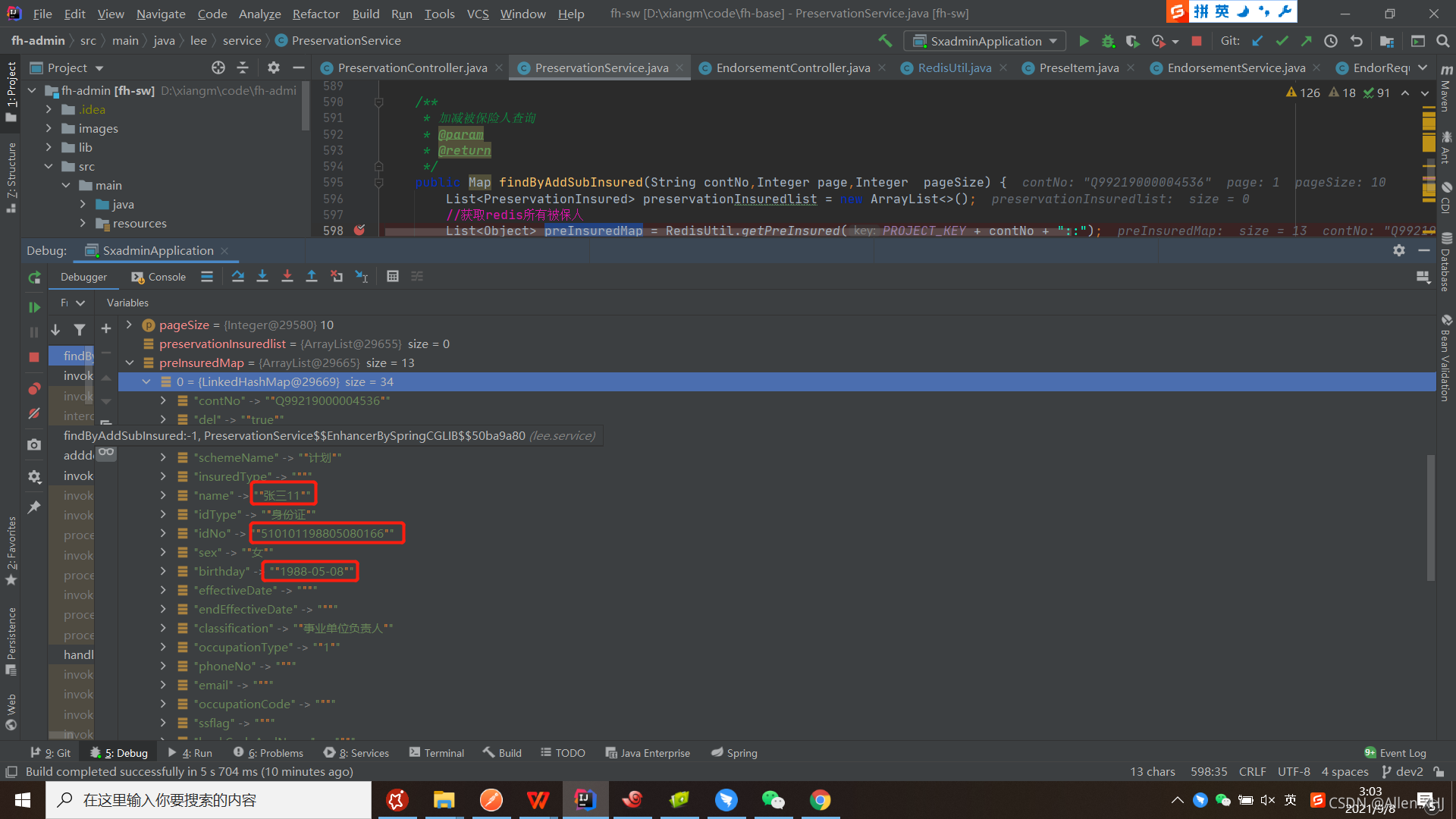Change UTF-8 file encoding

click(x=1294, y=771)
